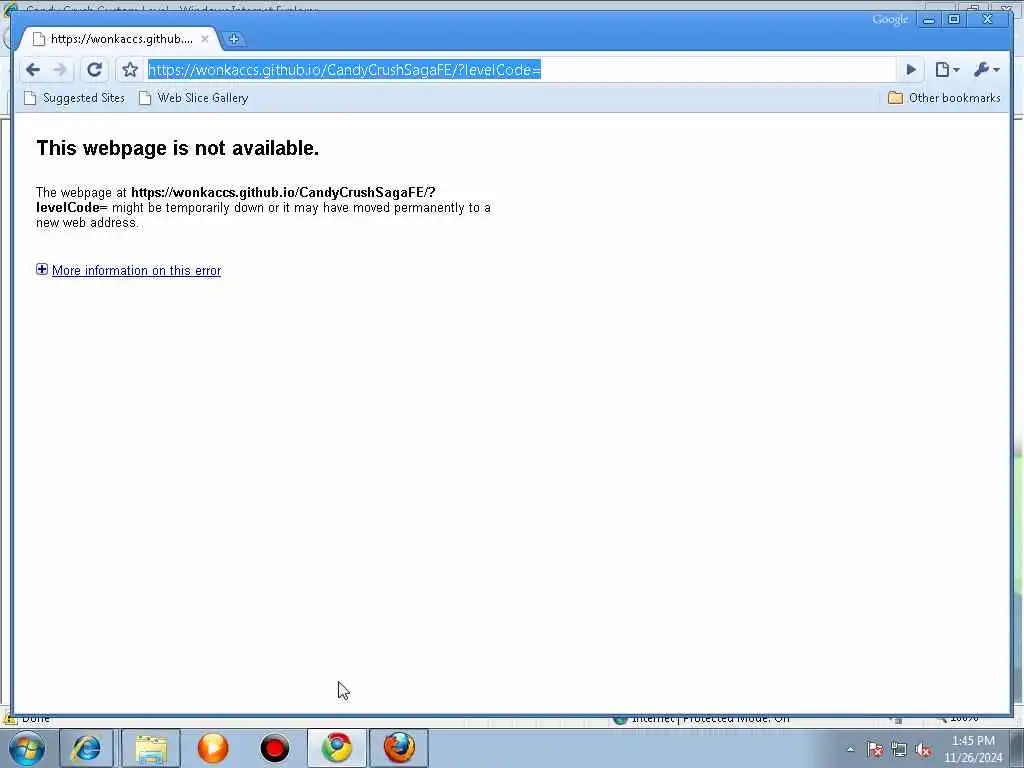The image size is (1024, 768).
Task: Open Internet Explorer from the taskbar
Action: pos(87,748)
